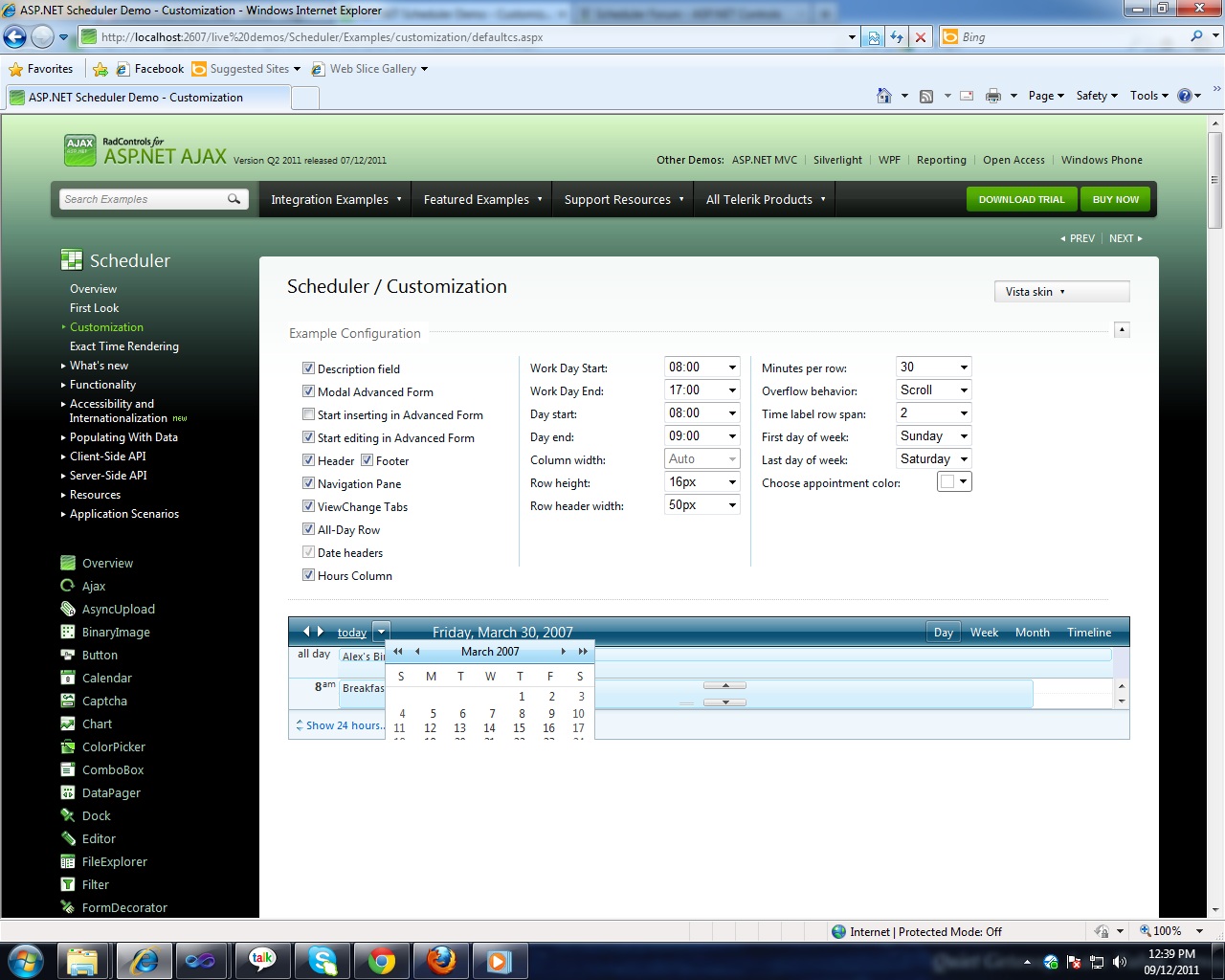Select the Chart control icon
The image size is (1225, 980).
pos(68,724)
